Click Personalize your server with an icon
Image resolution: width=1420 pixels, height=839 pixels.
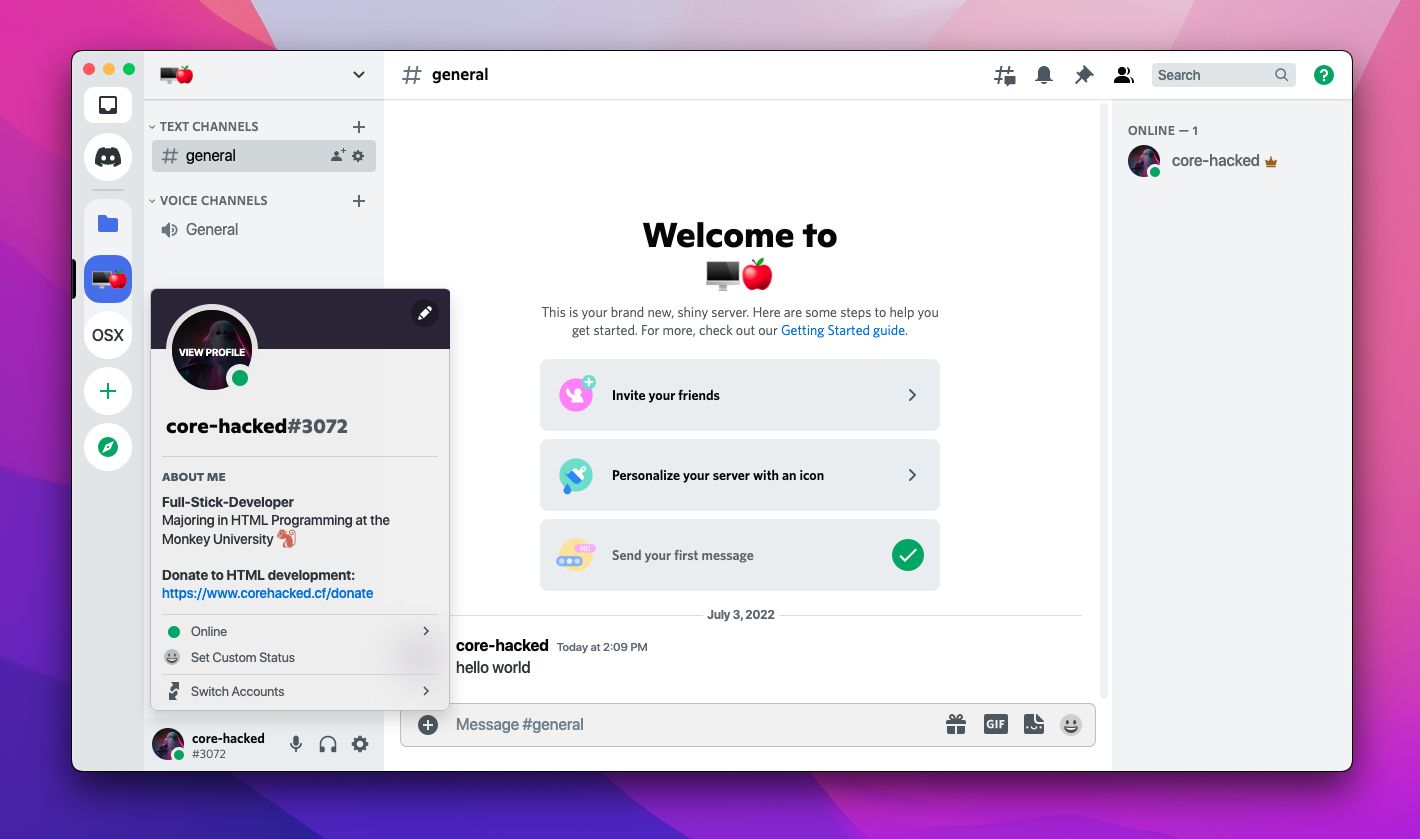point(740,475)
